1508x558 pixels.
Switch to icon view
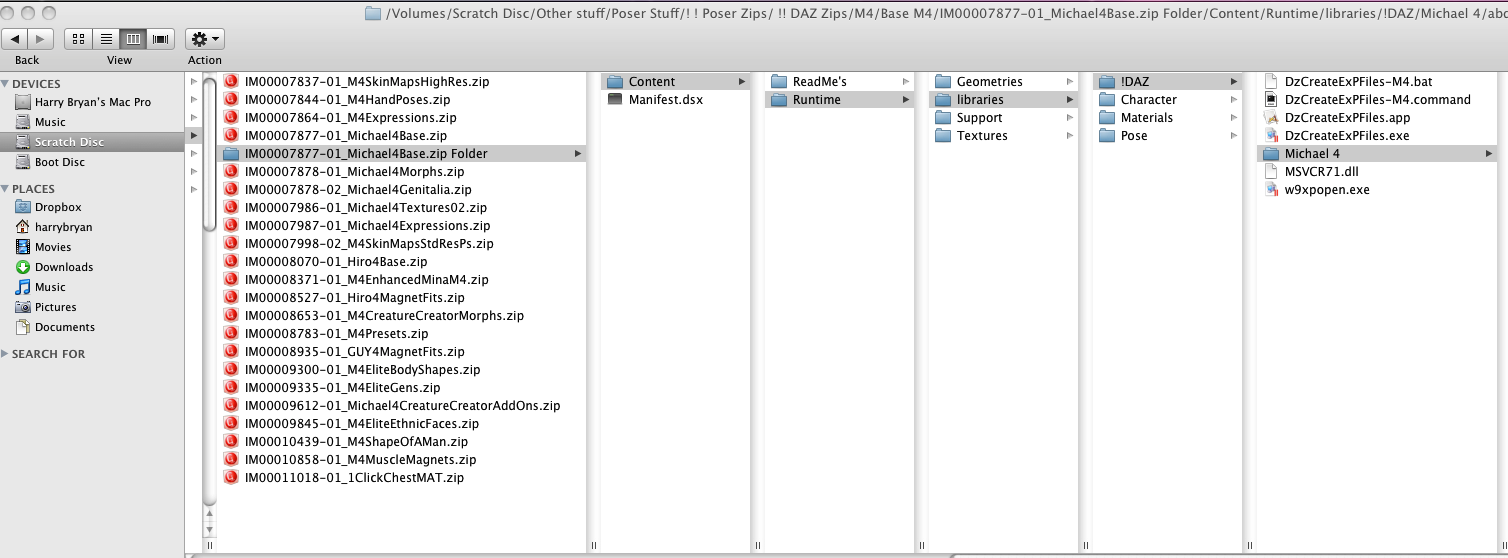(78, 39)
